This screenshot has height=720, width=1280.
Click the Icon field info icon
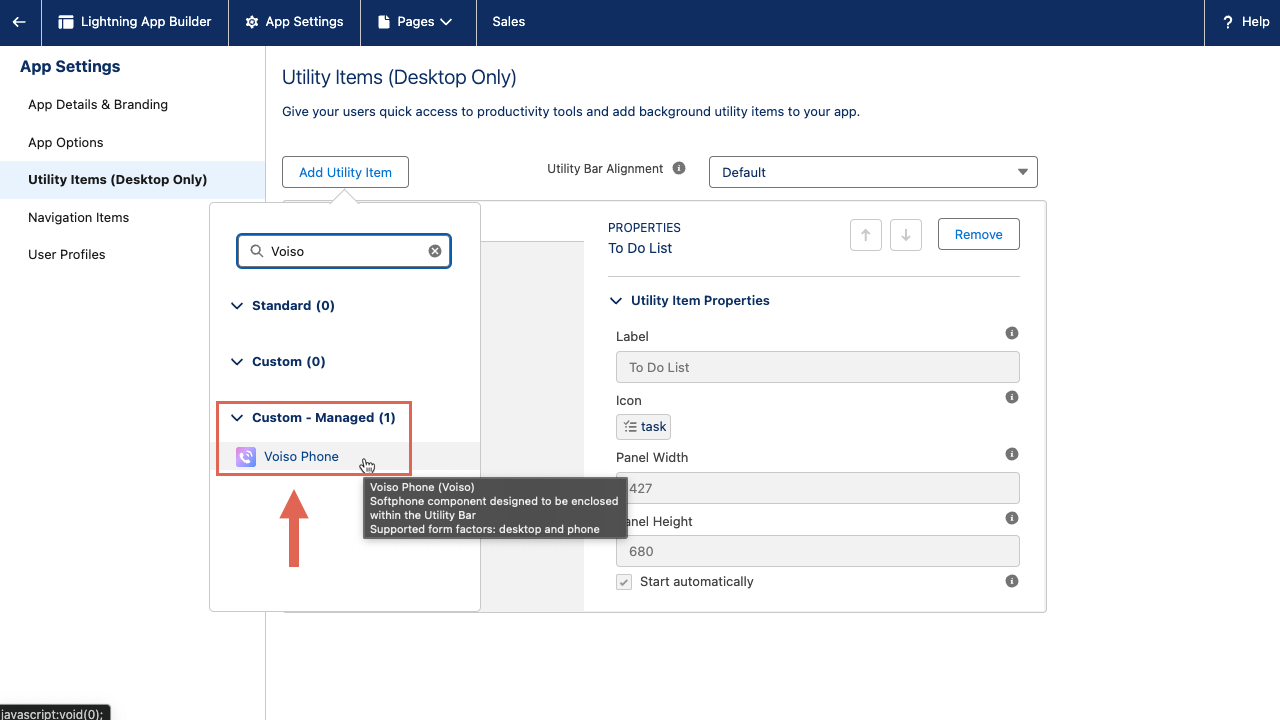(1012, 397)
